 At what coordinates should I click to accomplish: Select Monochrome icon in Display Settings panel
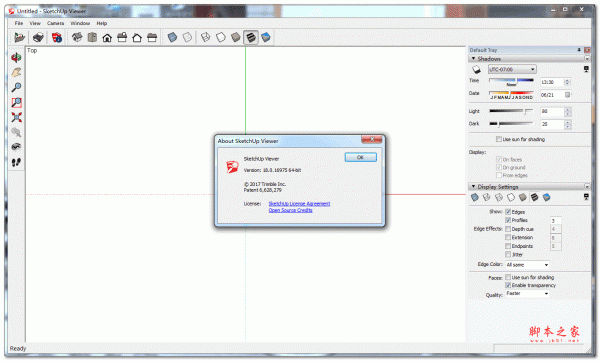[x=546, y=197]
